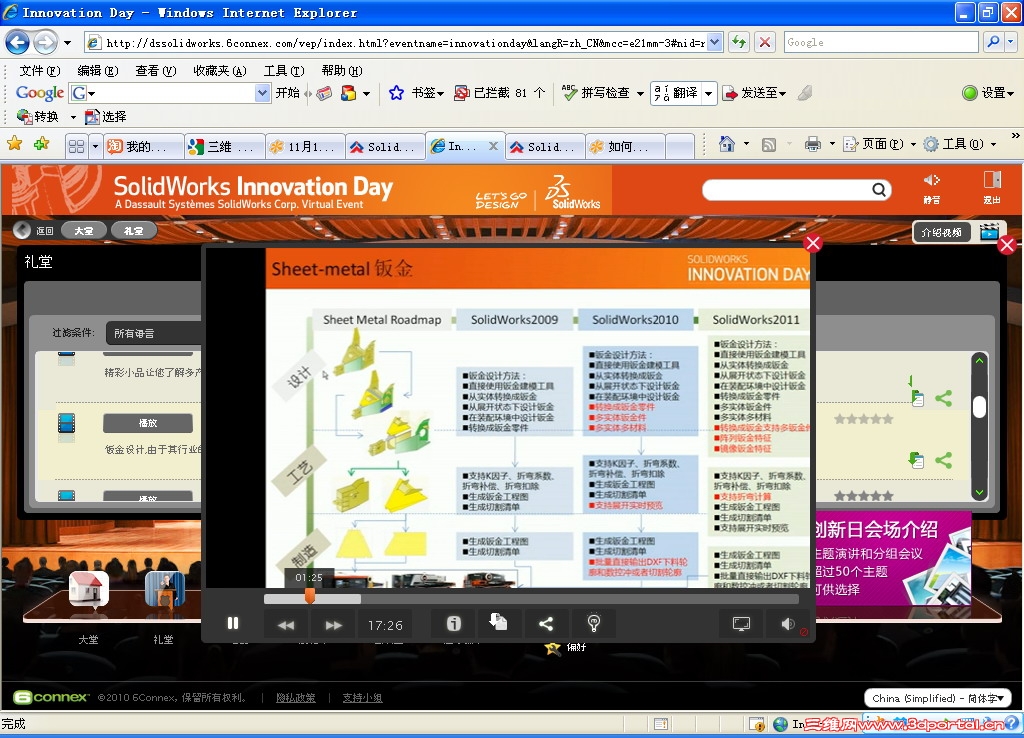
Task: Move the session list up with the green up arrow
Action: (979, 360)
